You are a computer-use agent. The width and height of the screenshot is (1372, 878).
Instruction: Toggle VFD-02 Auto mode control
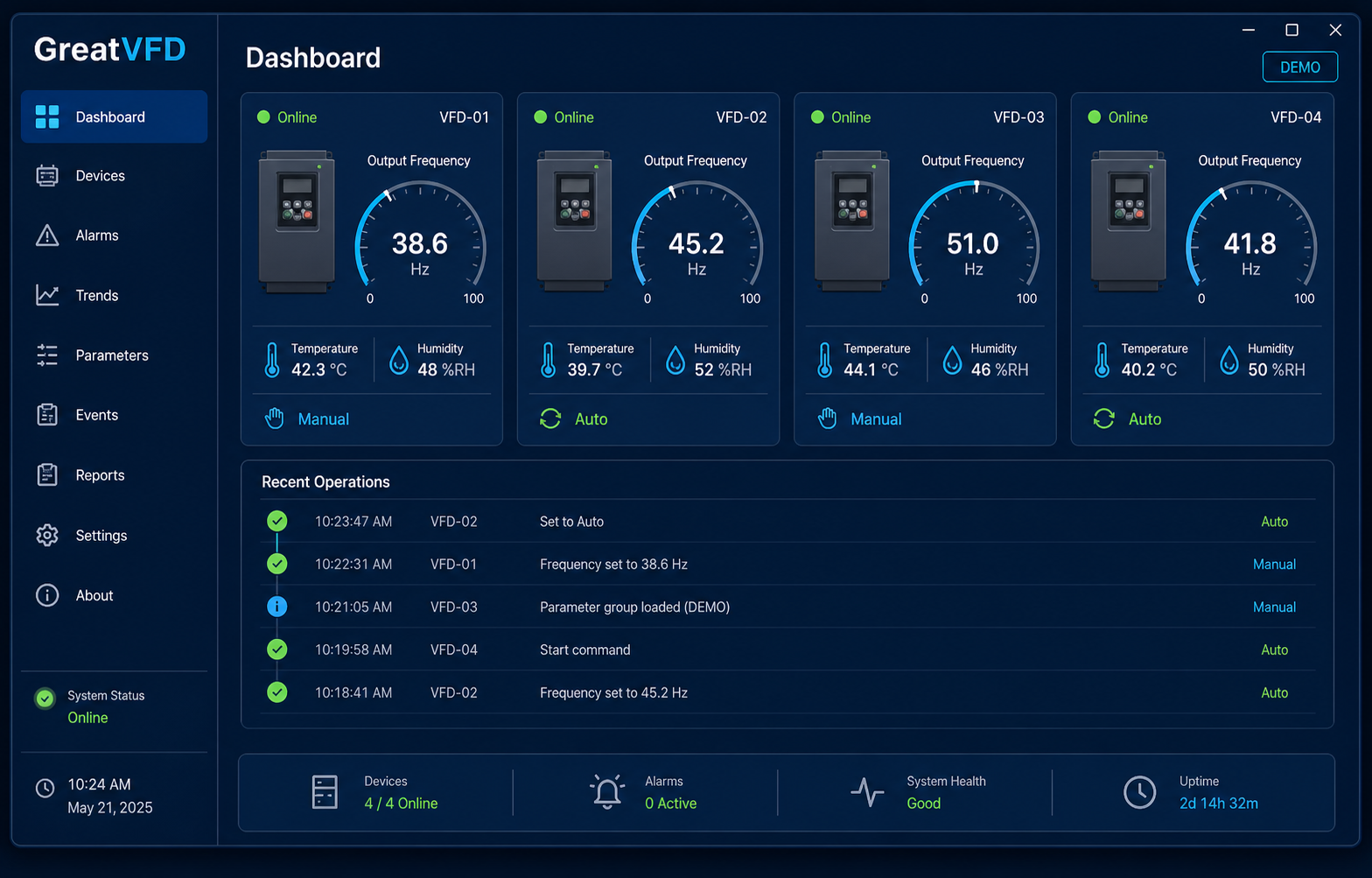(573, 419)
